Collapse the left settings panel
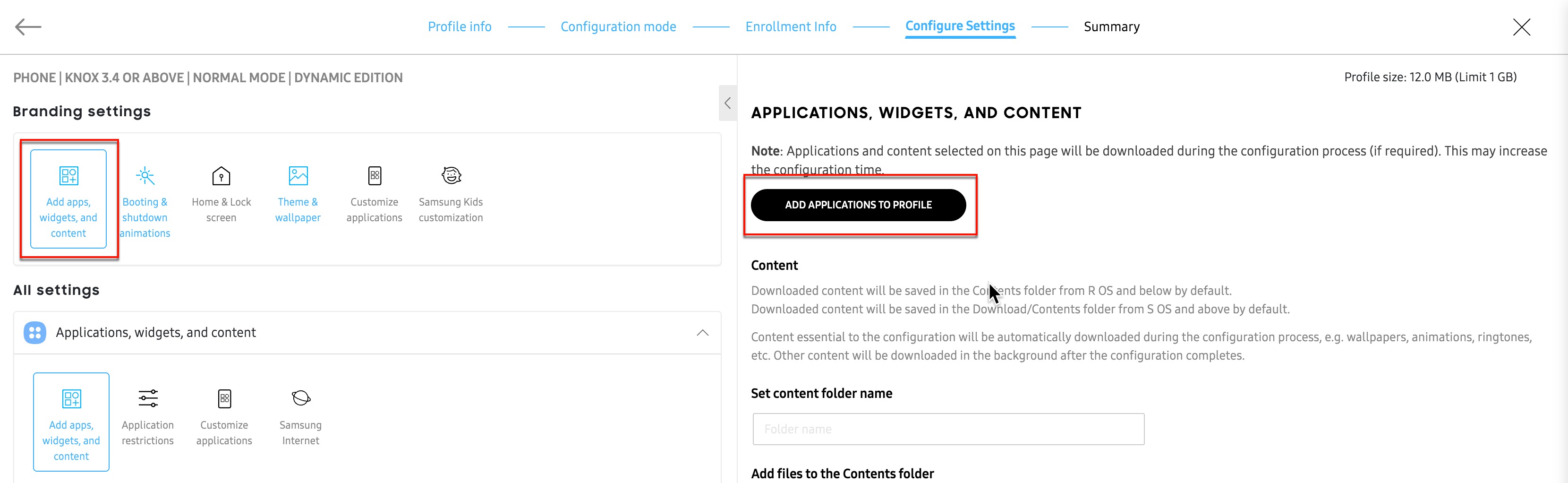 click(x=727, y=103)
